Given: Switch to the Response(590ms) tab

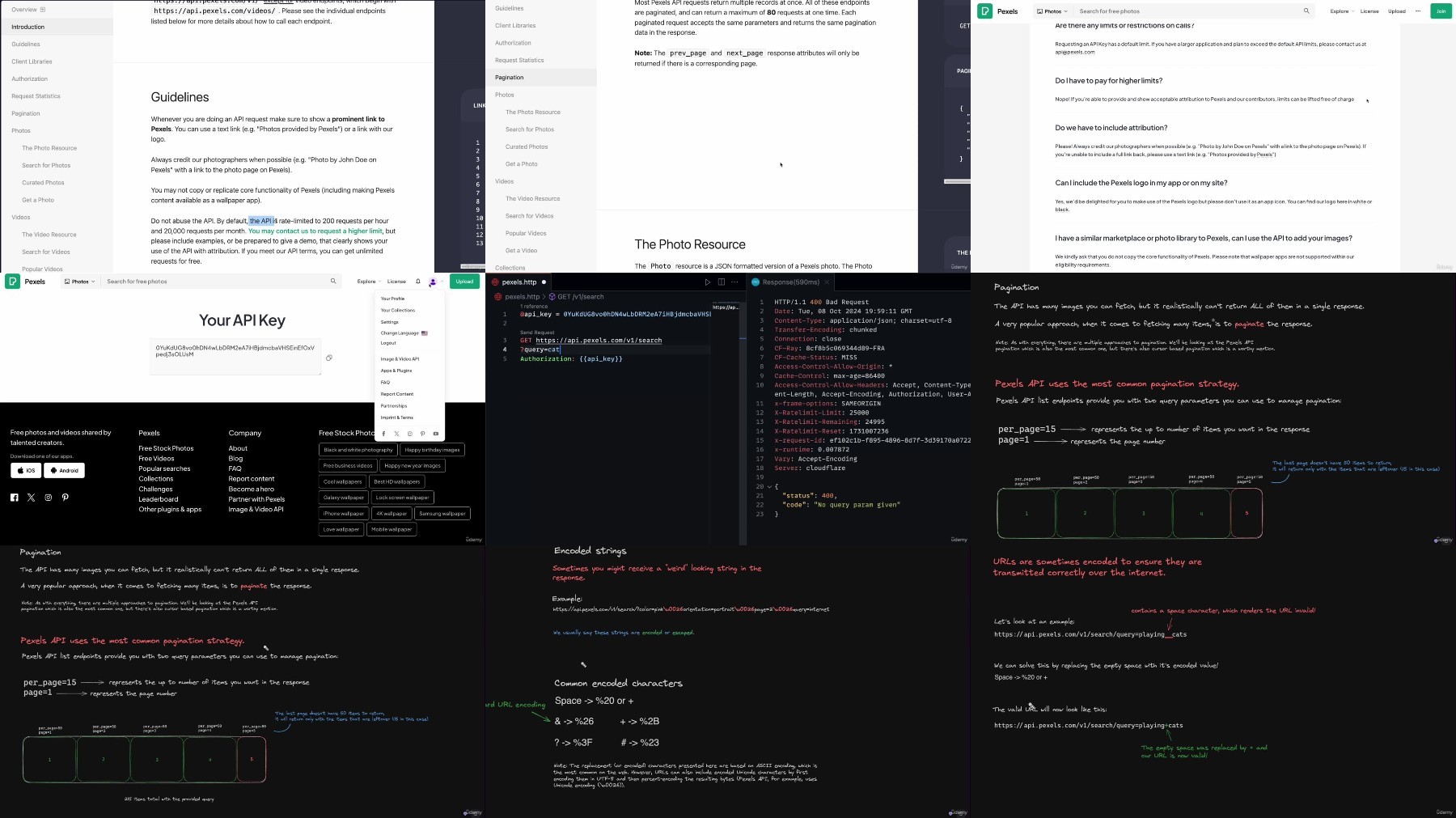Looking at the screenshot, I should click(x=790, y=282).
